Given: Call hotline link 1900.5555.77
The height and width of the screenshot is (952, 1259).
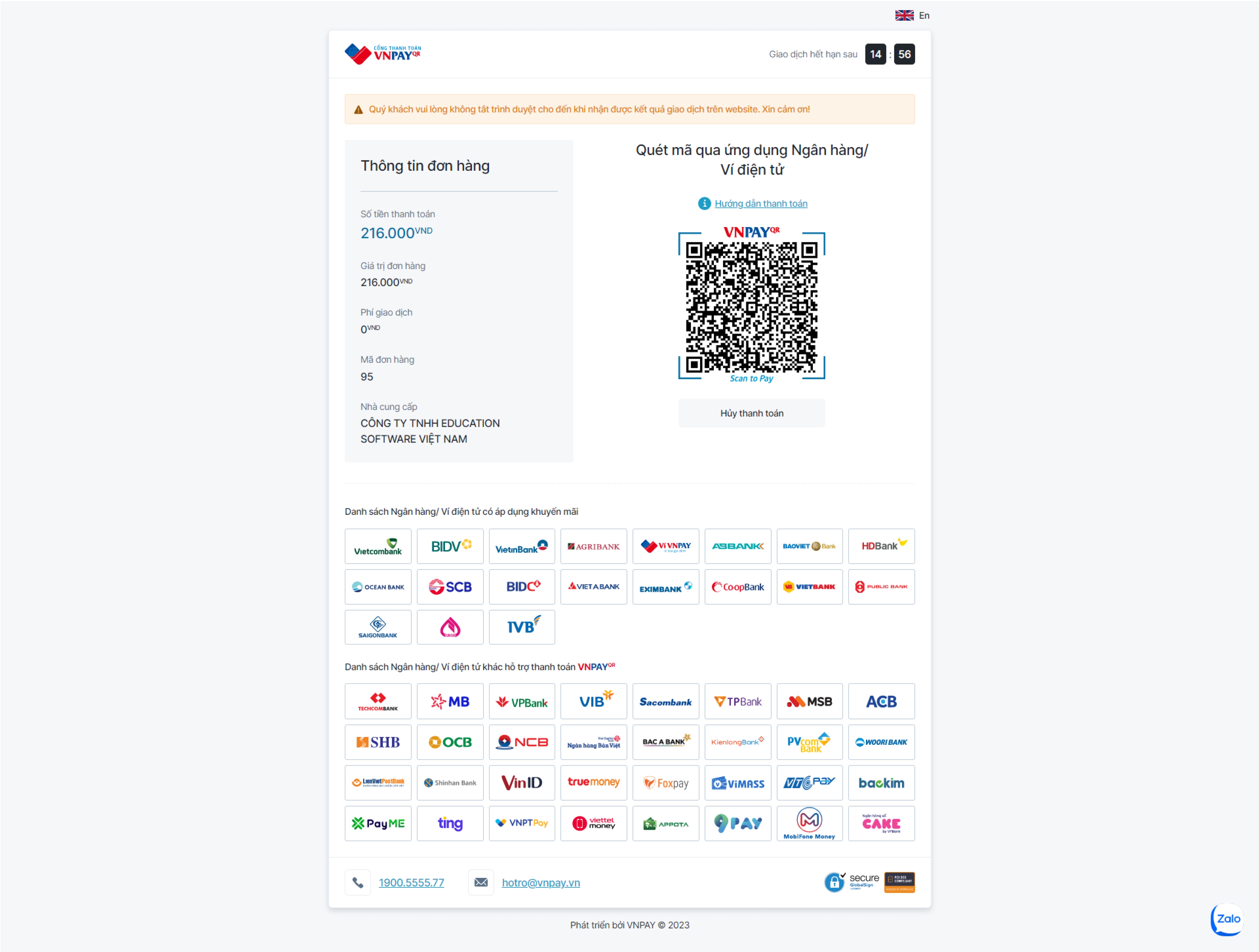Looking at the screenshot, I should click(412, 883).
